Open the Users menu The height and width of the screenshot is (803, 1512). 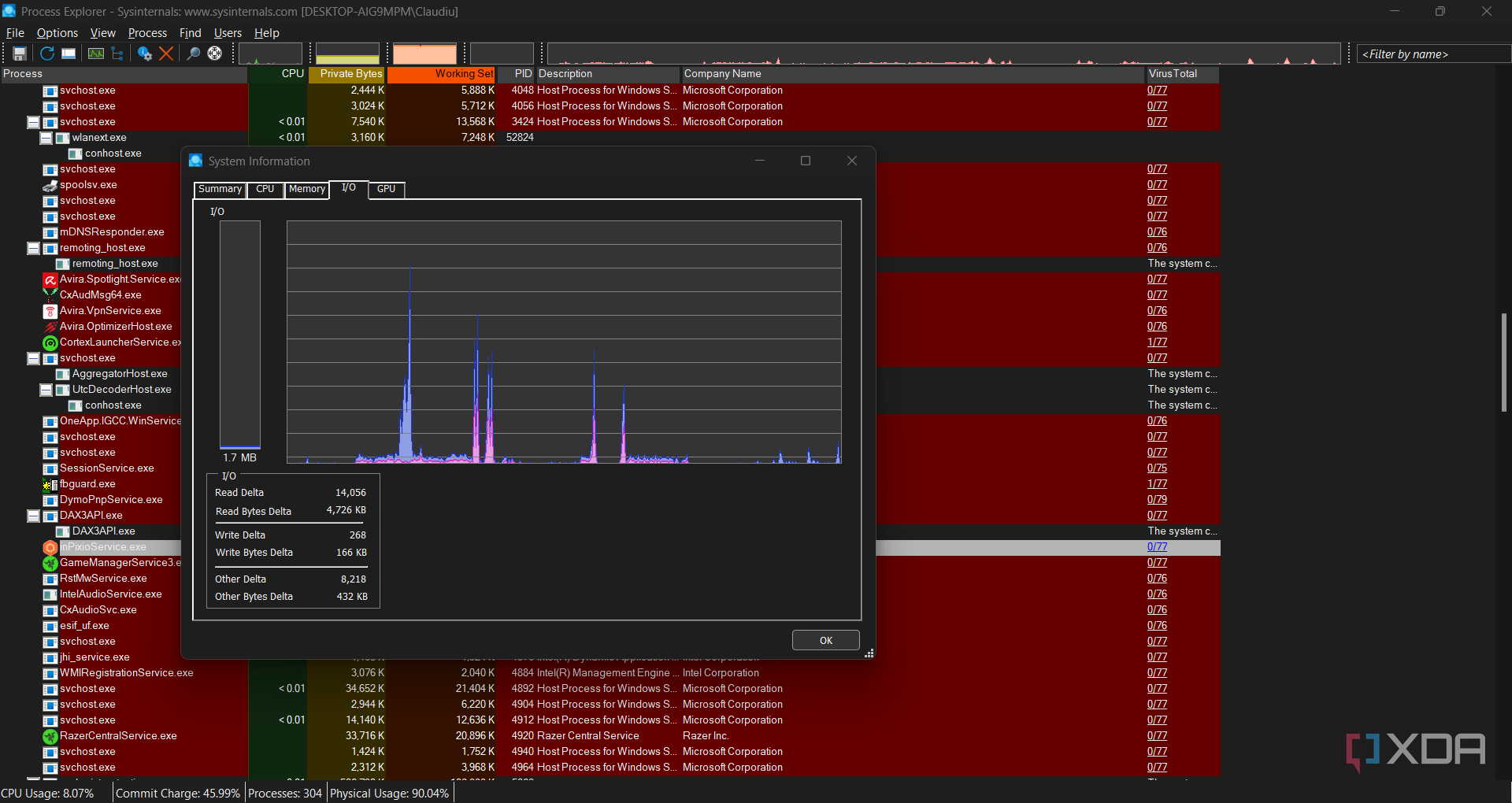228,33
